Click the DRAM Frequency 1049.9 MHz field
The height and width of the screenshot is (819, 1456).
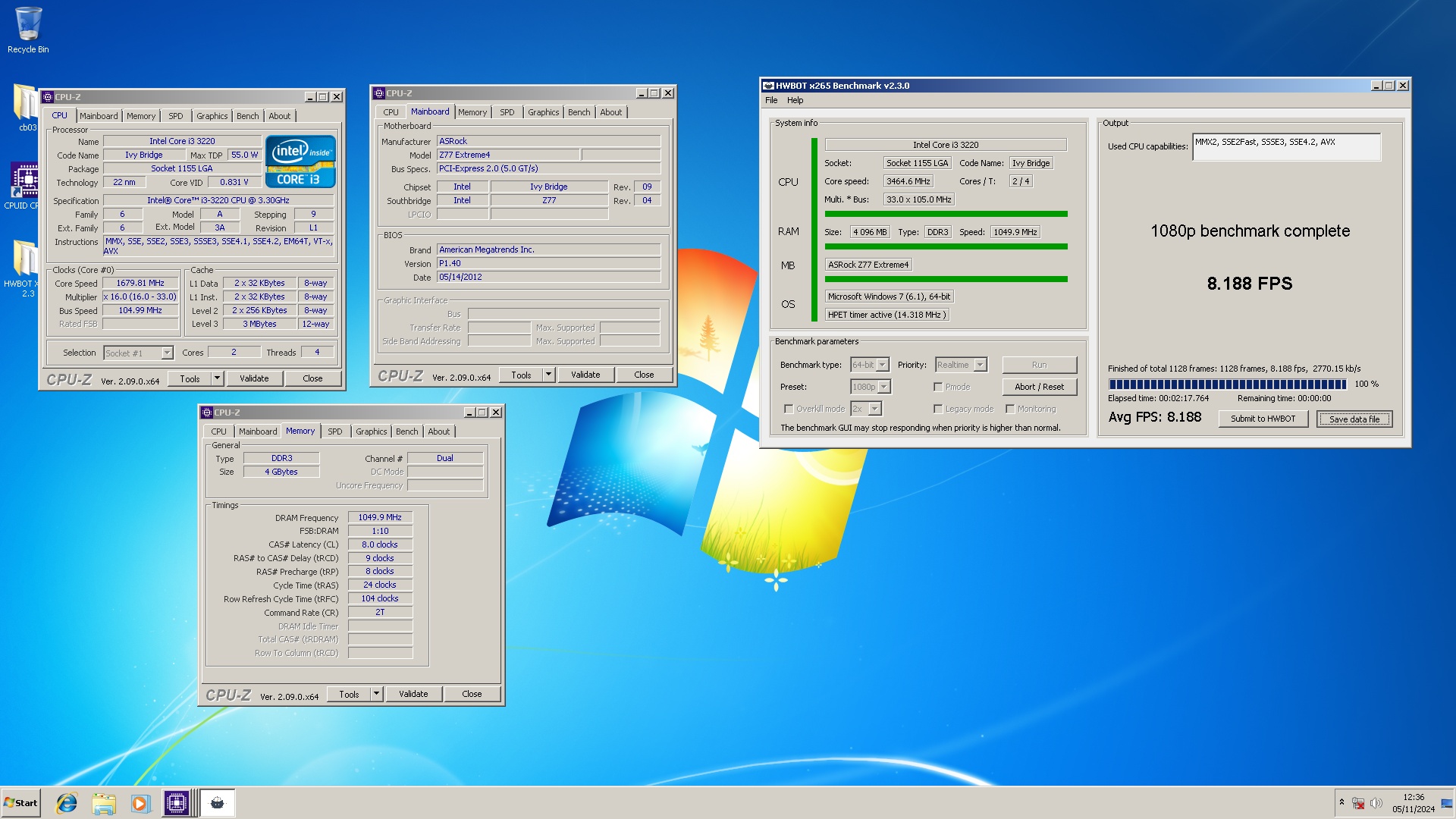point(380,517)
